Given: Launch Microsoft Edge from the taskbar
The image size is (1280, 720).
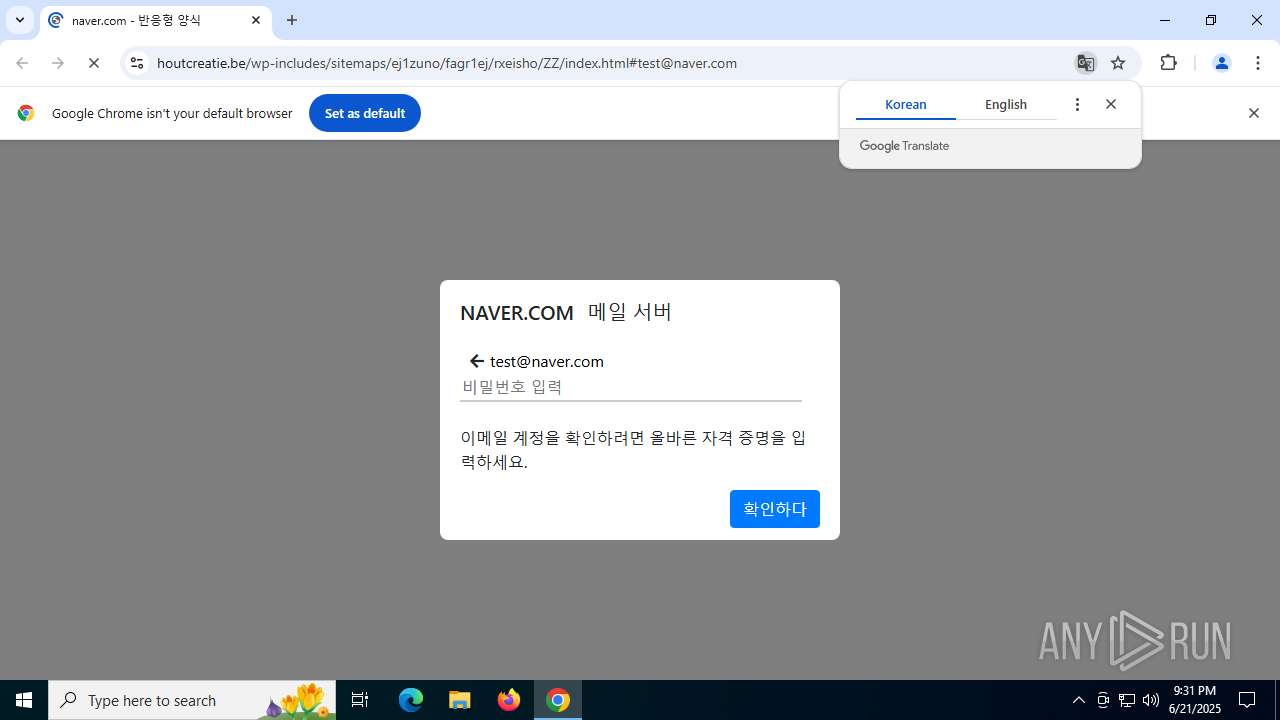Looking at the screenshot, I should coord(411,700).
